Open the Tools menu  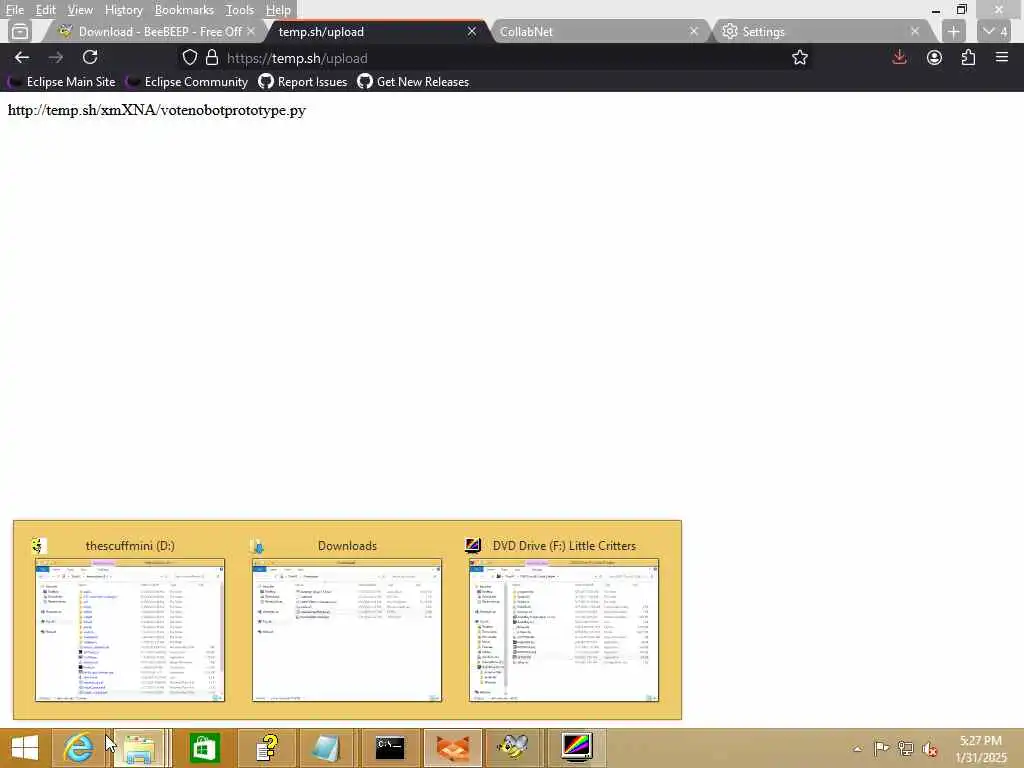[239, 10]
